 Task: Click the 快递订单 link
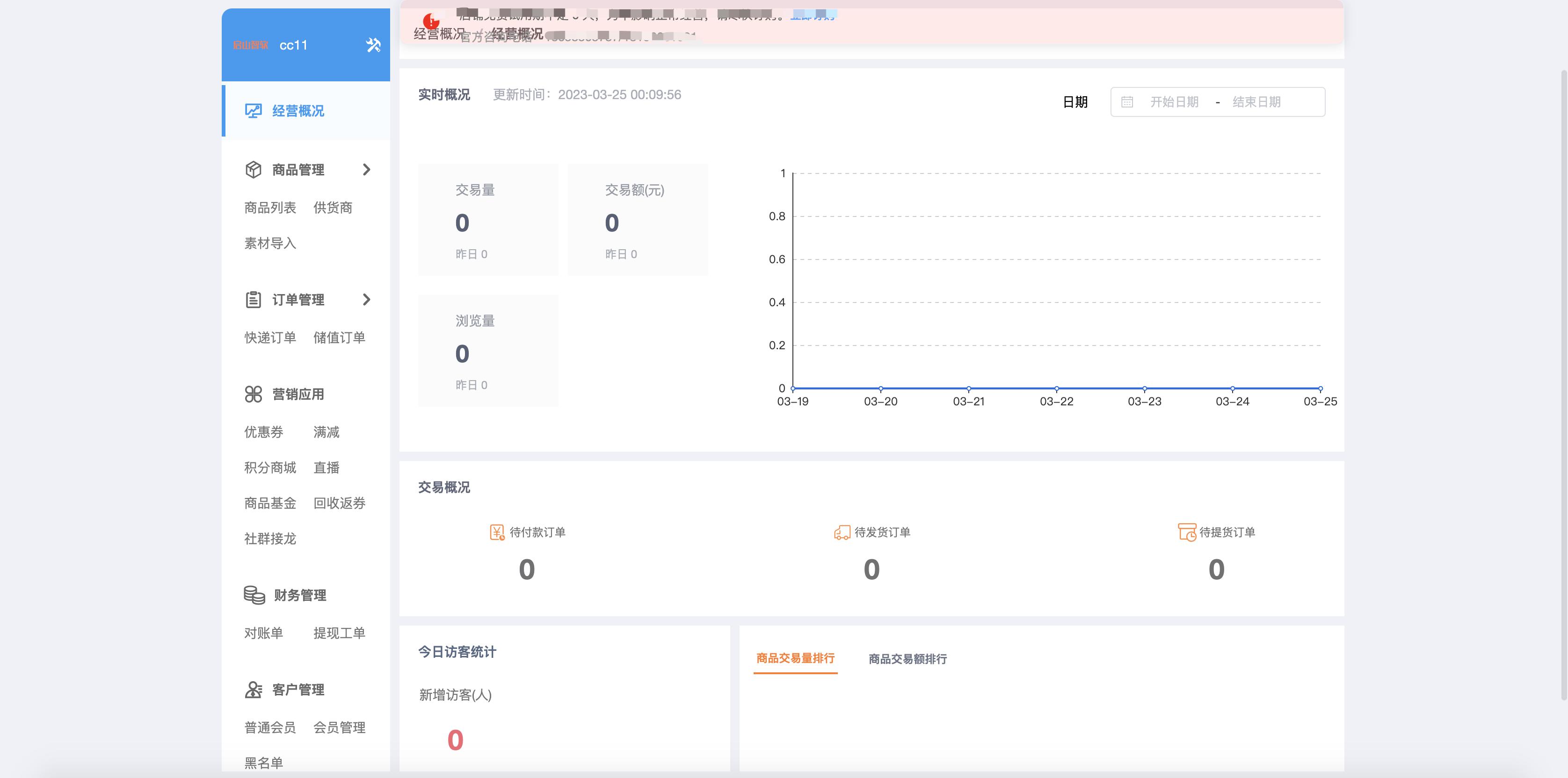(270, 338)
